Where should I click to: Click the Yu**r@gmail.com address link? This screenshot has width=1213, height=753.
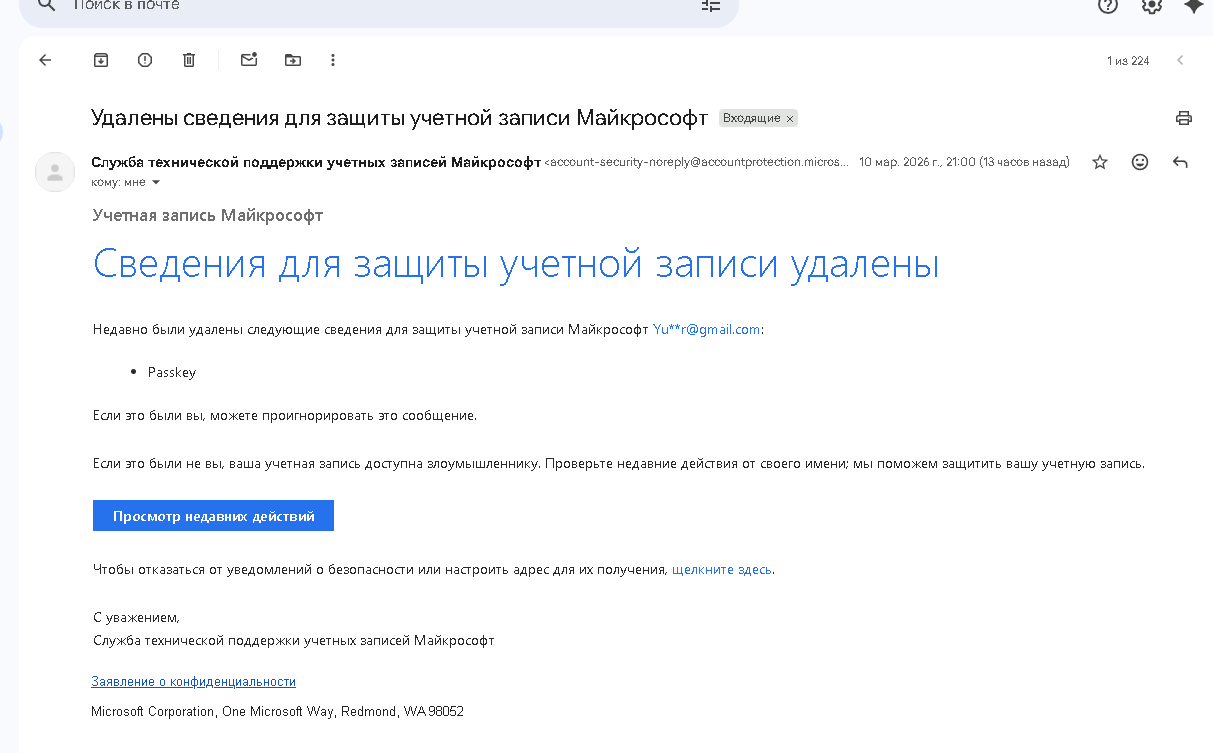click(707, 329)
